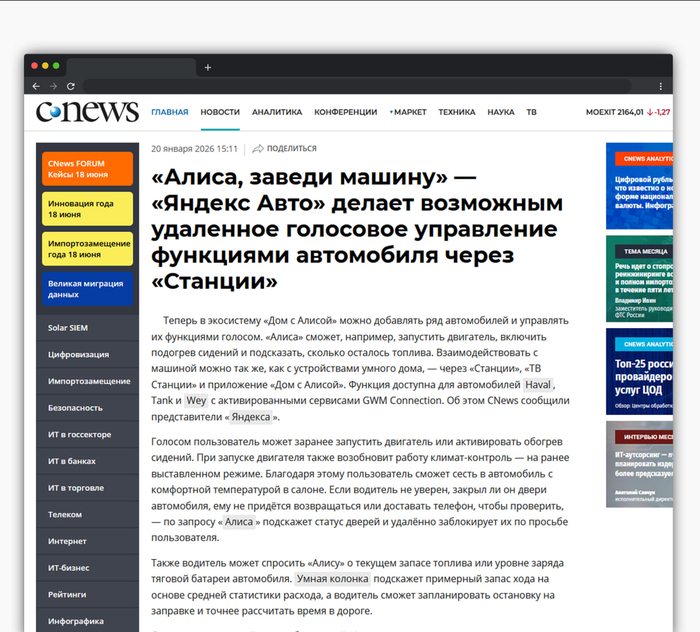This screenshot has width=700, height=632.
Task: Open the Топ-25 российских провайдеров ЦОД thumbnail
Action: (x=639, y=370)
